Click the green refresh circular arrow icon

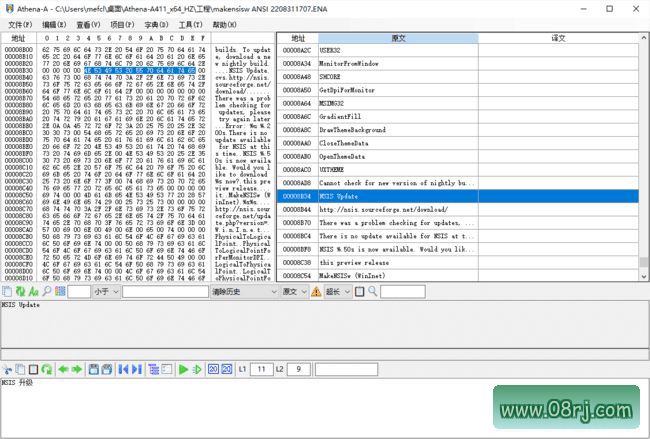tap(47, 369)
